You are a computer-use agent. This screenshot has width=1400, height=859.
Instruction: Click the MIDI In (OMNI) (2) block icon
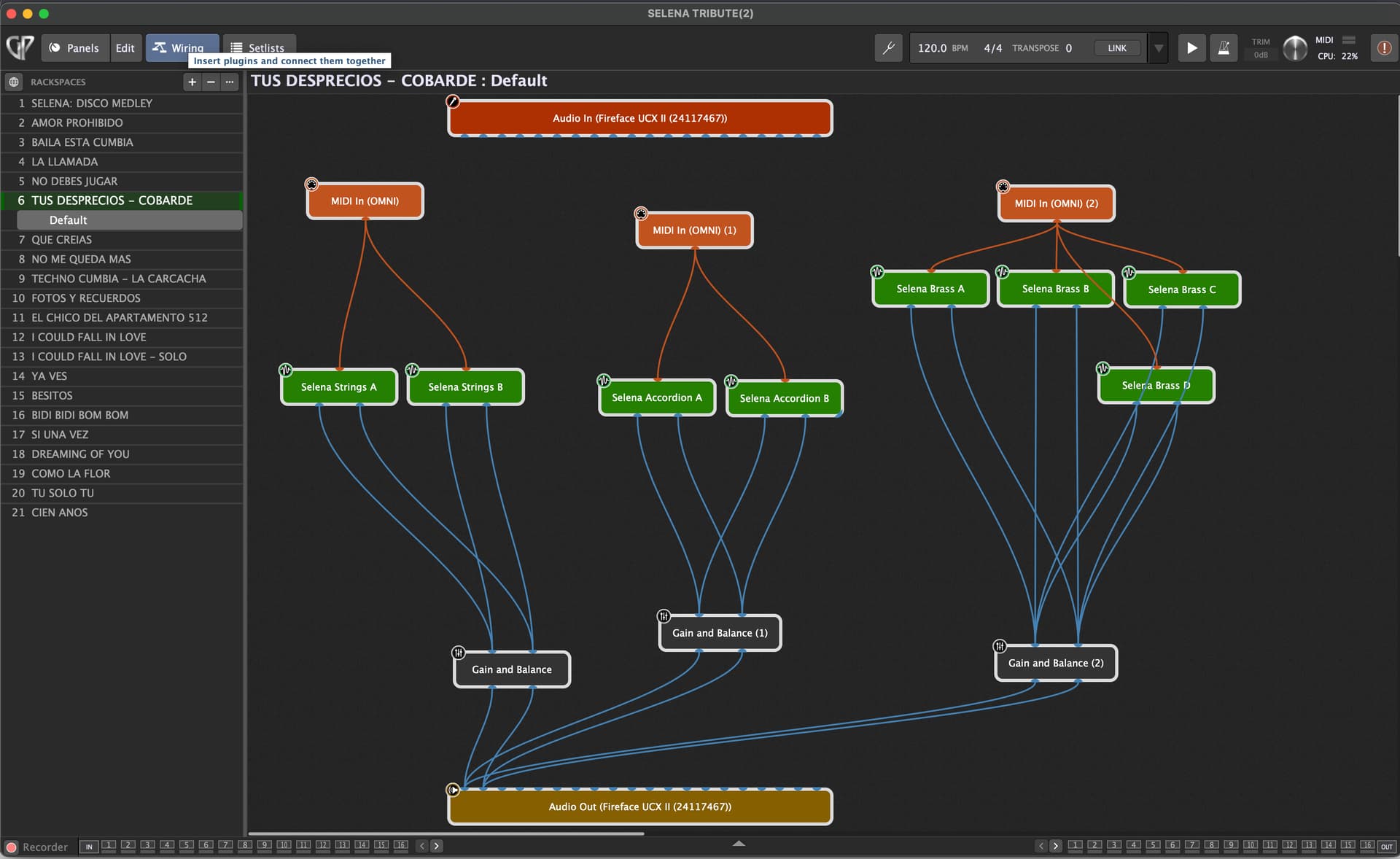(x=1003, y=187)
